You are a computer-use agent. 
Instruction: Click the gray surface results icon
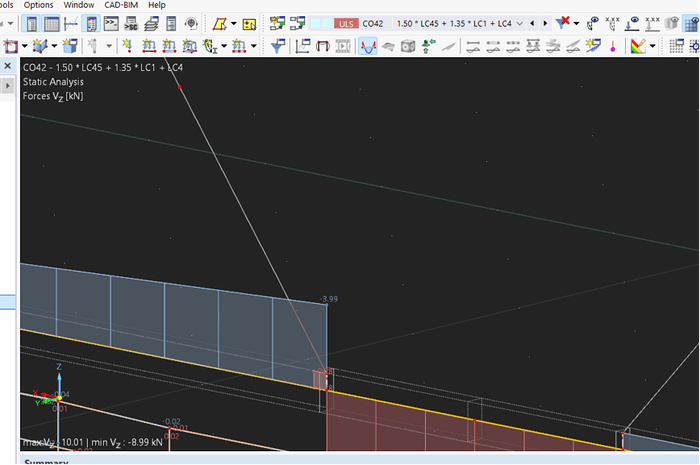point(388,46)
